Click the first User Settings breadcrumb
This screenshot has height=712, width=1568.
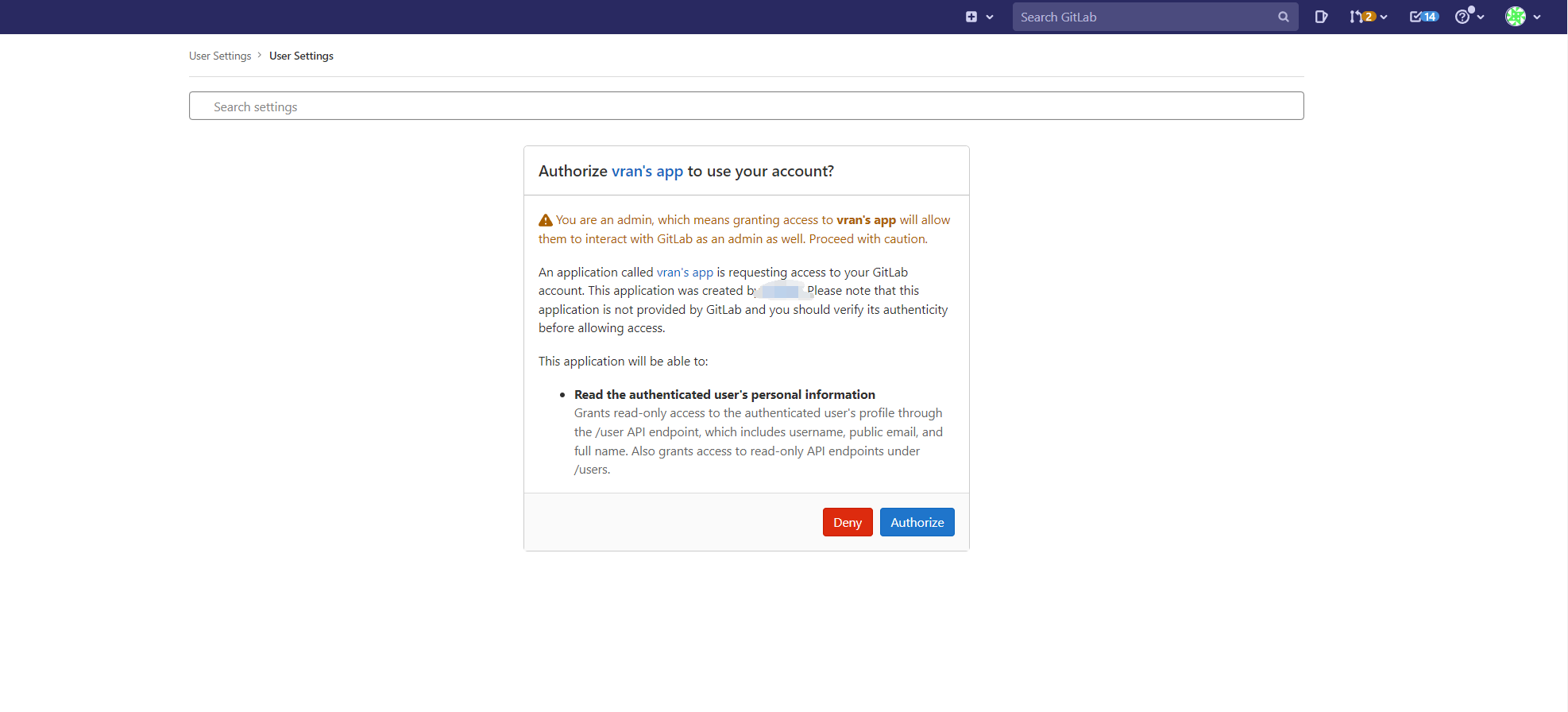click(x=220, y=56)
